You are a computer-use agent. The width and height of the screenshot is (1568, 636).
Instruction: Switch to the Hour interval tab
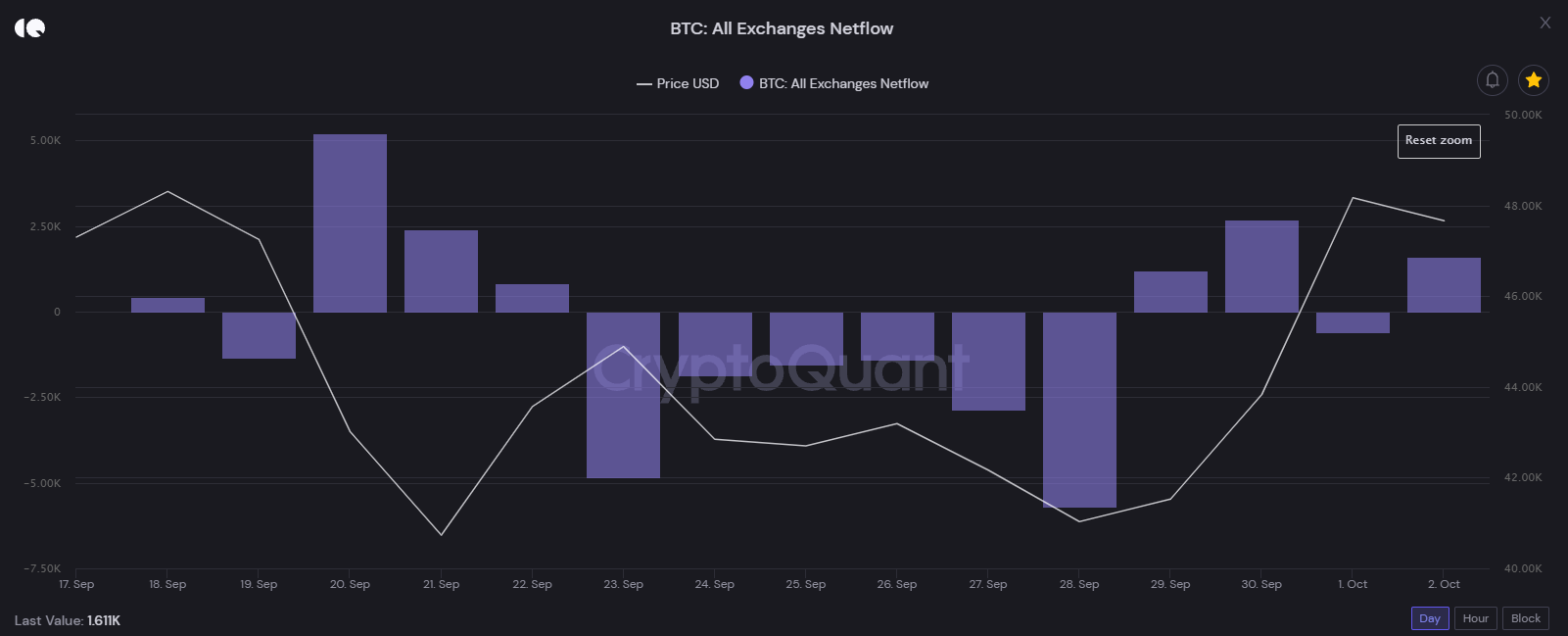click(1475, 618)
